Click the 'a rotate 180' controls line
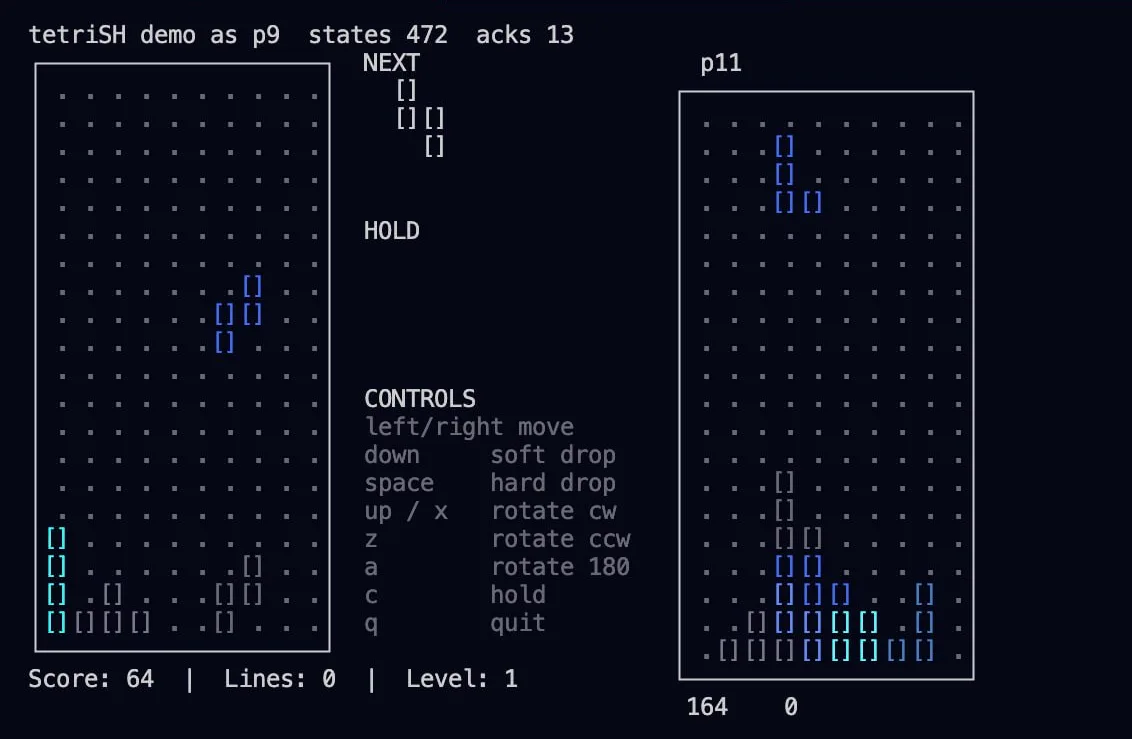The image size is (1132, 739). coord(497,567)
